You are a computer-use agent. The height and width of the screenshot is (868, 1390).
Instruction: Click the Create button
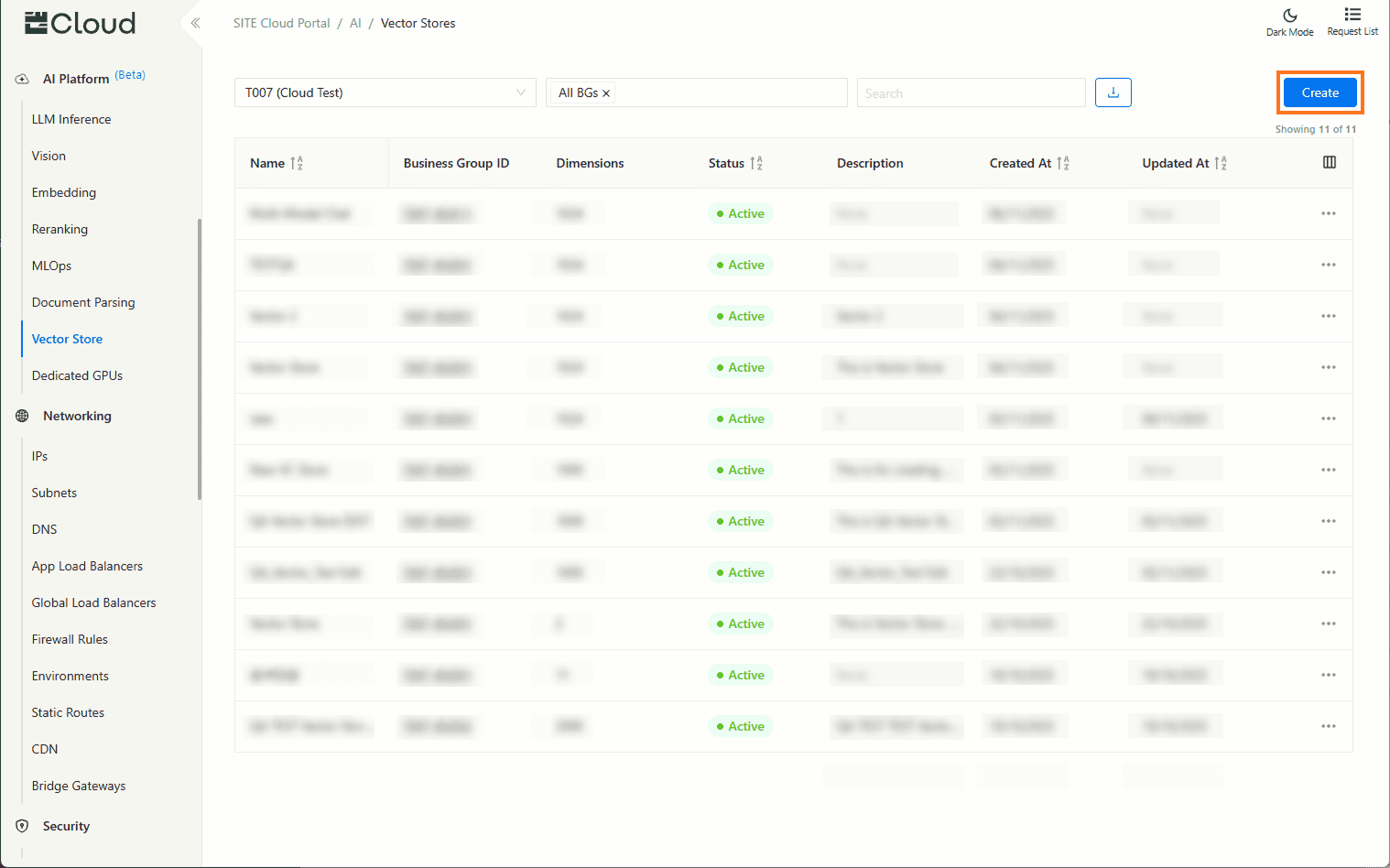[1319, 92]
